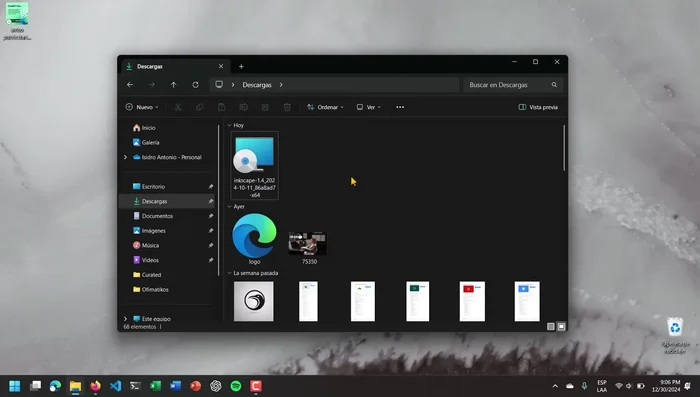Open Microsoft Edge from taskbar
This screenshot has width=700, height=397.
click(55, 386)
